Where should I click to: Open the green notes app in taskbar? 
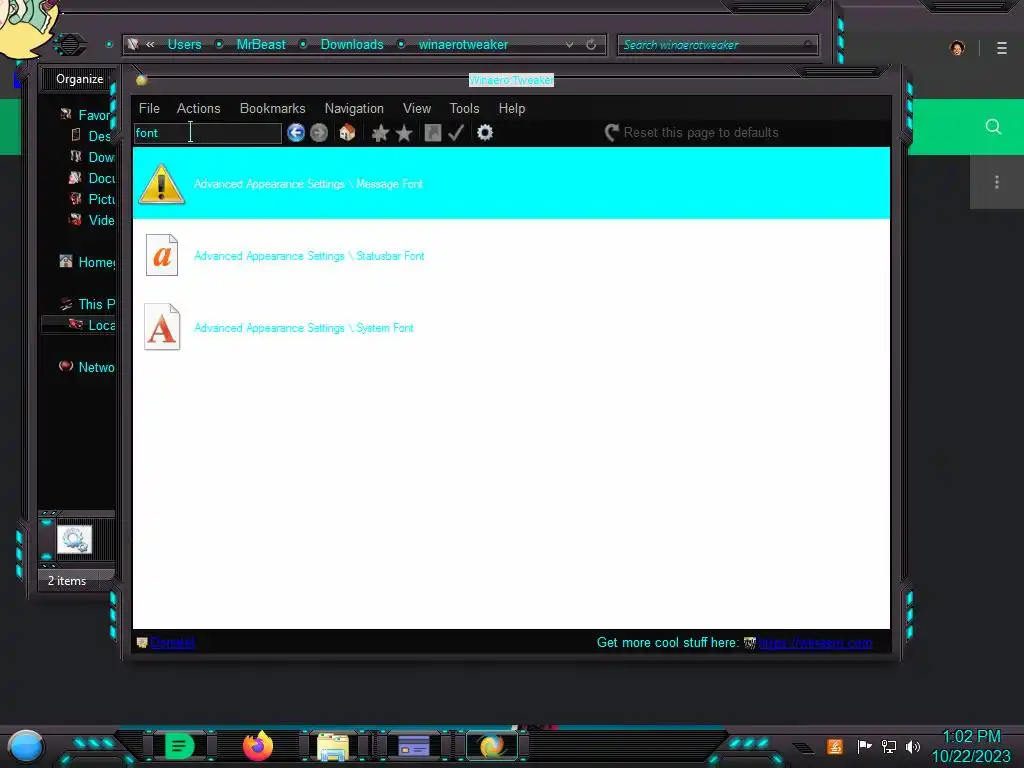click(x=180, y=746)
